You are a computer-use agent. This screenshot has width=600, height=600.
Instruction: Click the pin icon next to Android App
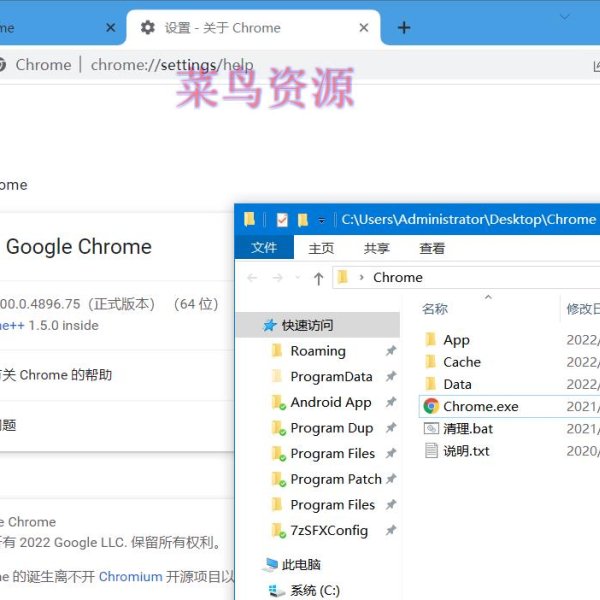[391, 402]
